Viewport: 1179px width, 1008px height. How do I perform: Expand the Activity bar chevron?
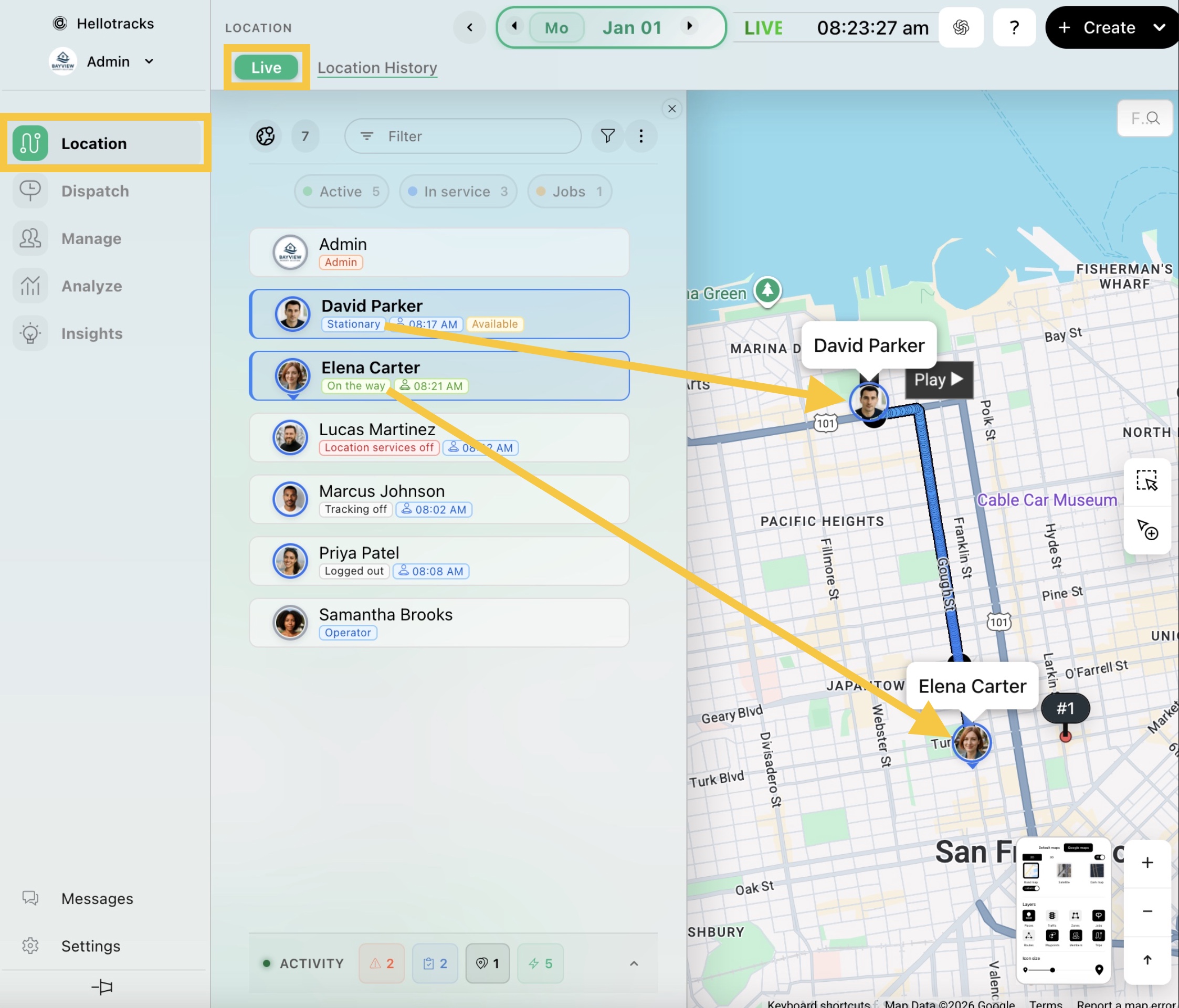[x=634, y=963]
